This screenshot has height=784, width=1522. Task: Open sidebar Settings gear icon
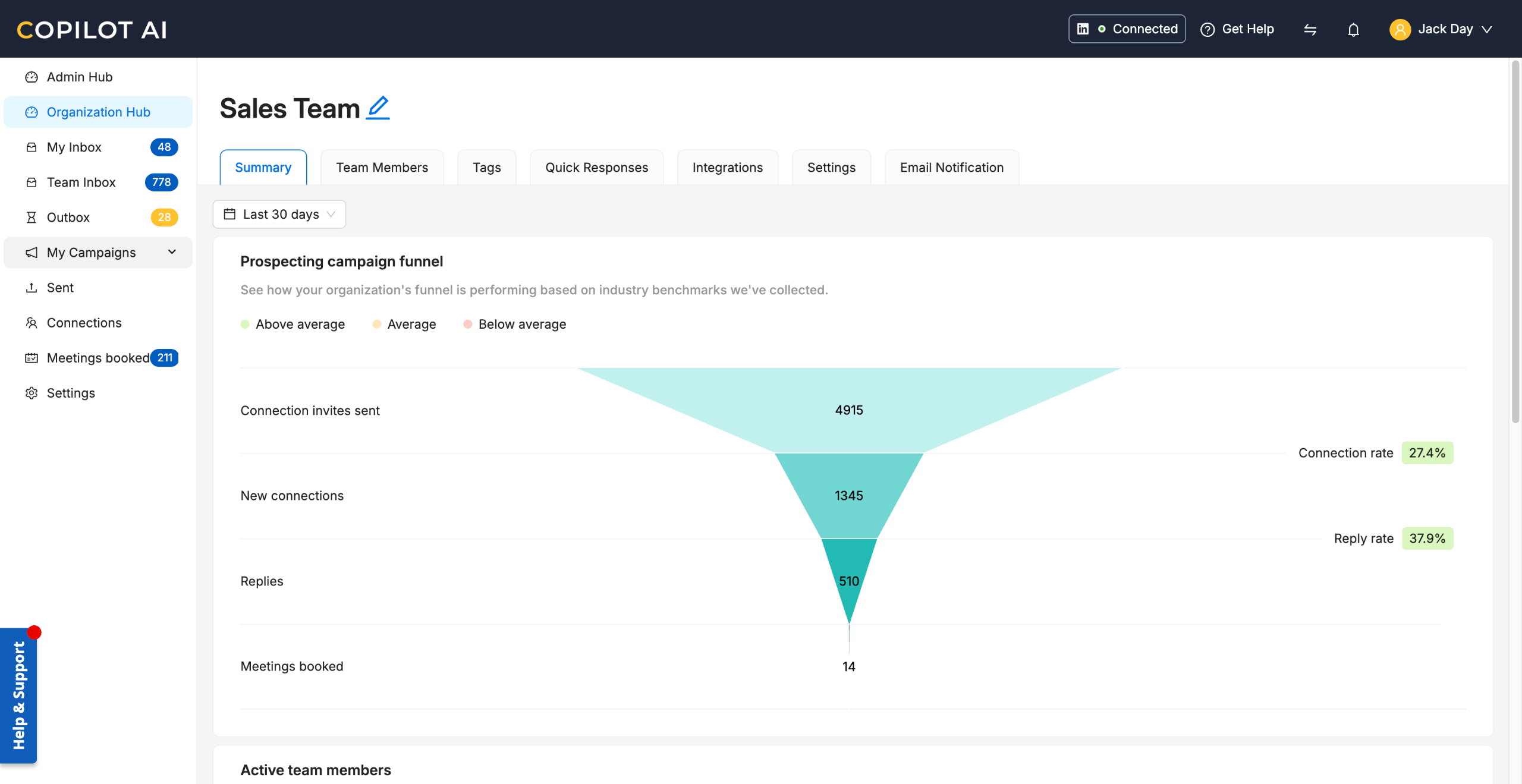coord(32,393)
